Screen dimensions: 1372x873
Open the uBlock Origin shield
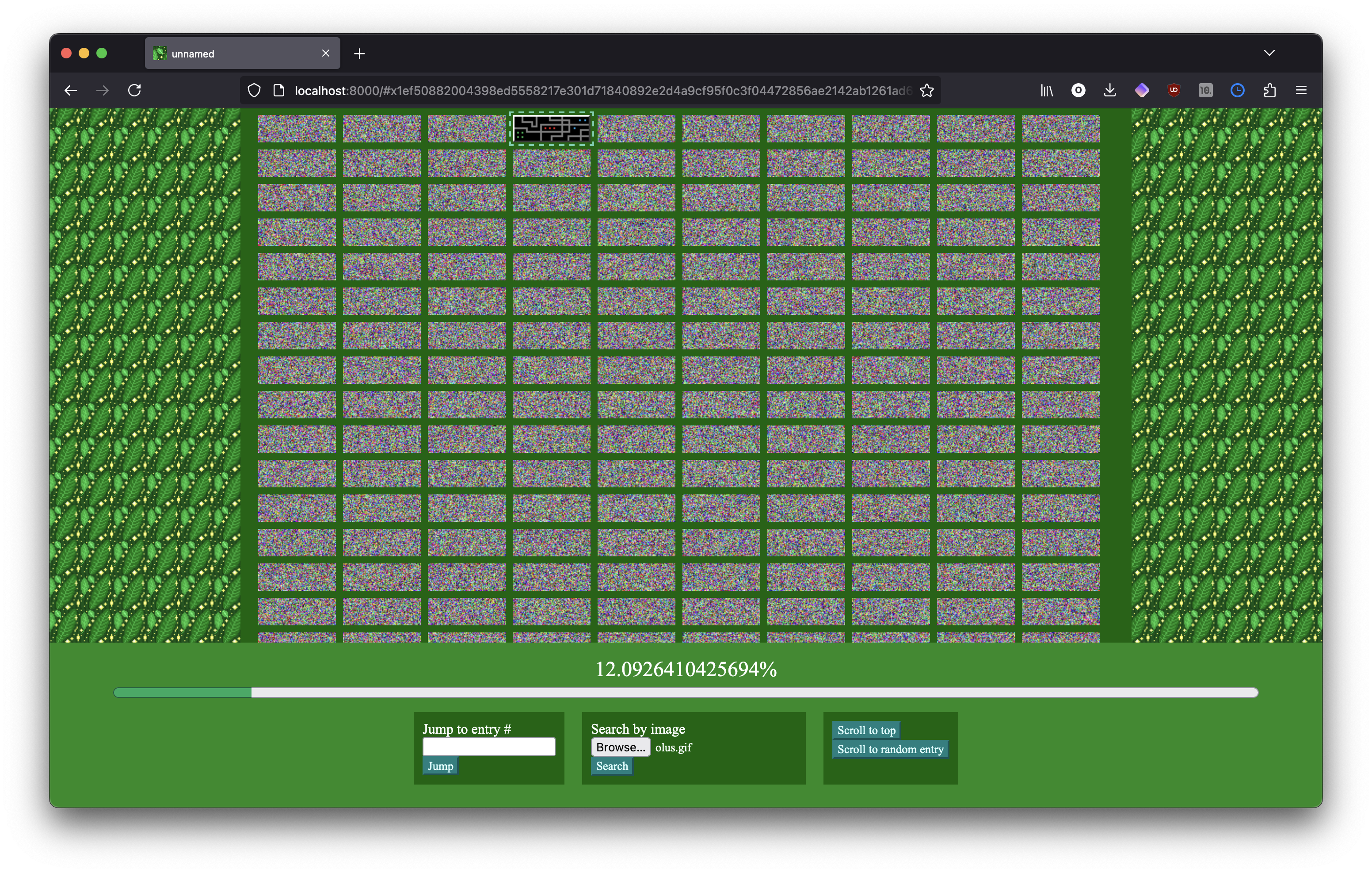click(x=1174, y=90)
